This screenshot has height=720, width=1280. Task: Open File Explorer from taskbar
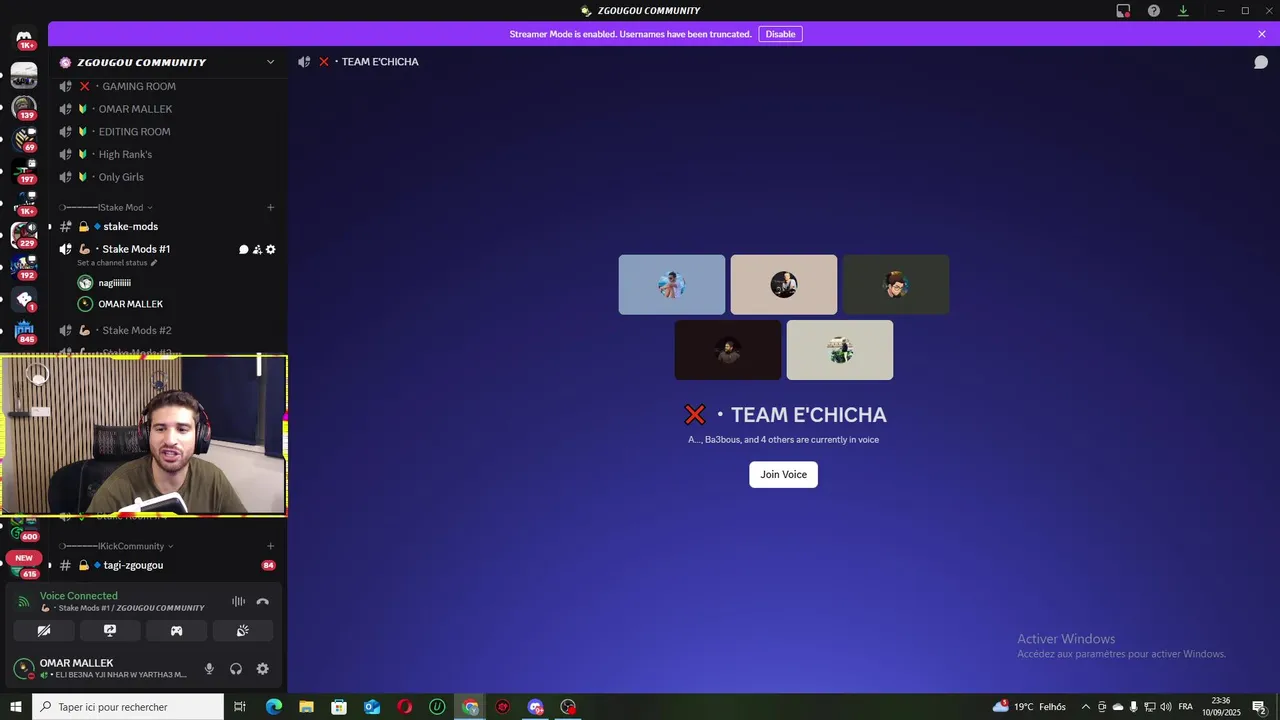(x=307, y=707)
